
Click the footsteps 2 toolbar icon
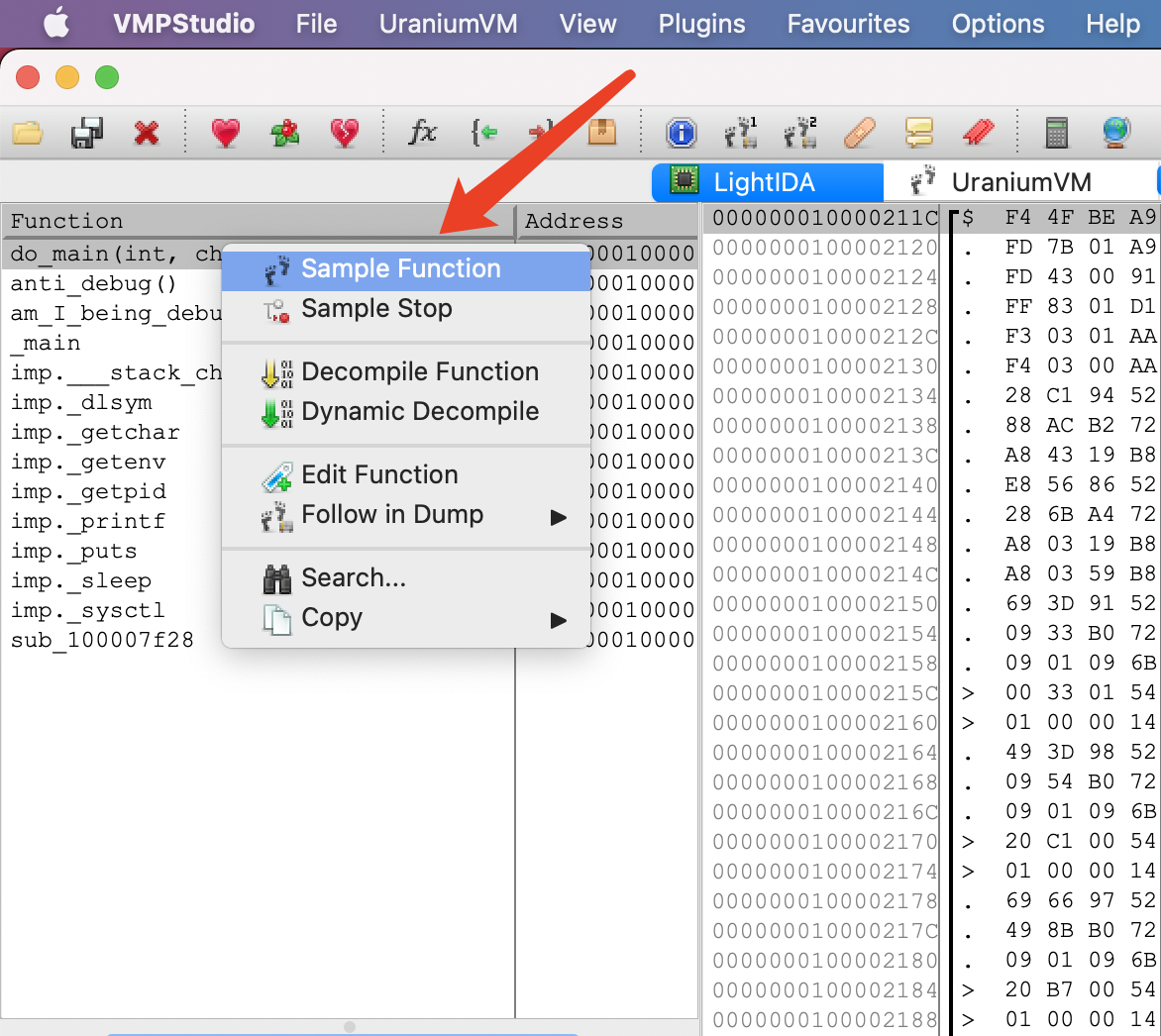tap(800, 134)
